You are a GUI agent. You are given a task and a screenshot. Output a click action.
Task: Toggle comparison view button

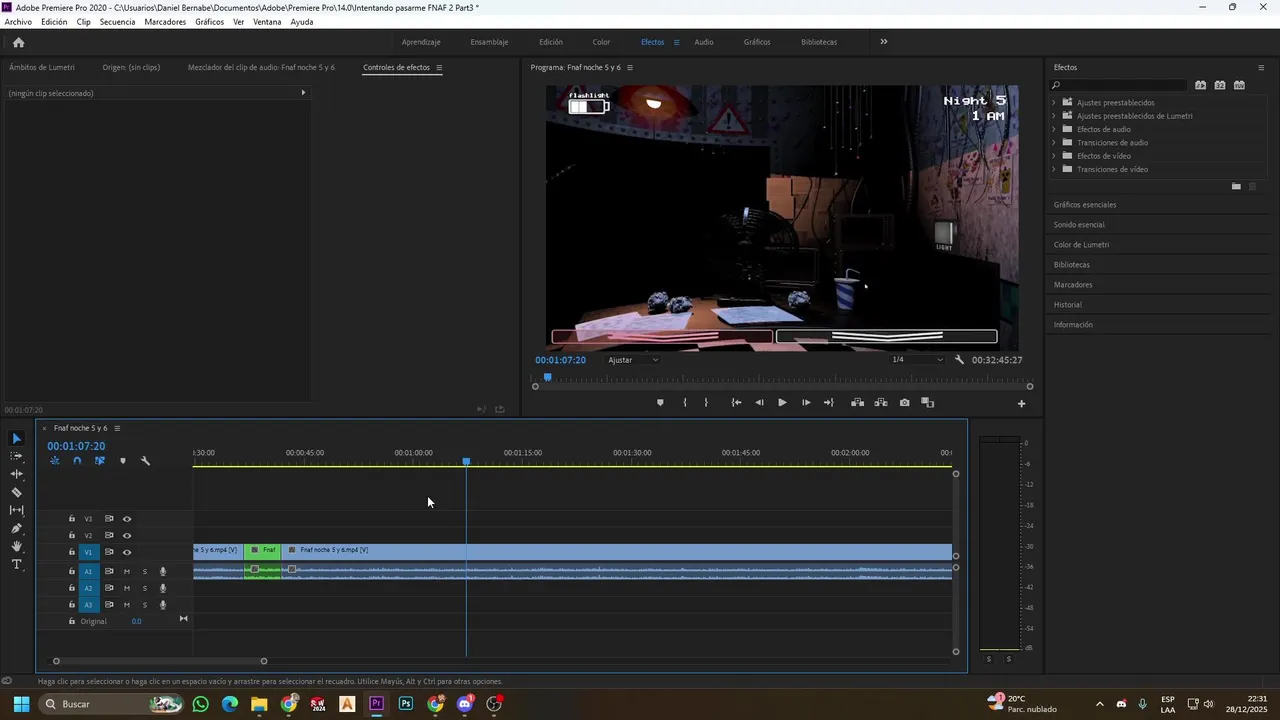pyautogui.click(x=928, y=403)
